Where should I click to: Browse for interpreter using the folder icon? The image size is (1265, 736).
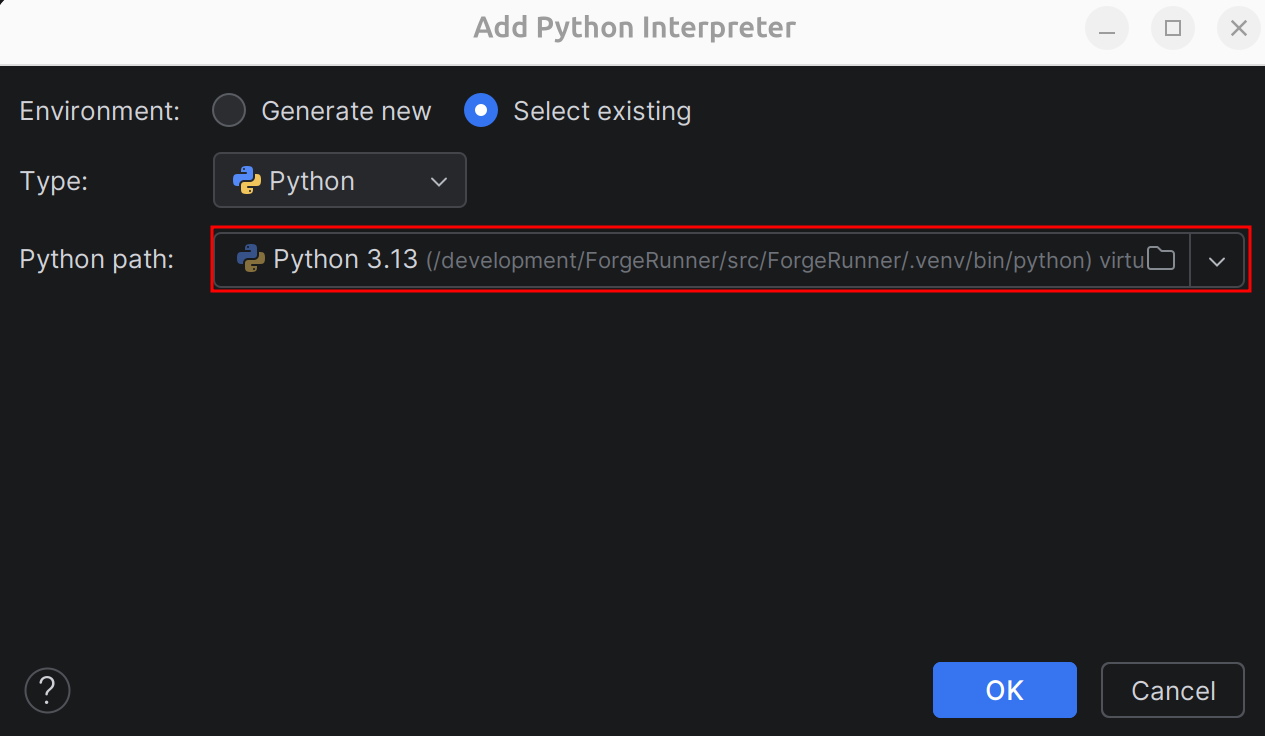pyautogui.click(x=1160, y=260)
